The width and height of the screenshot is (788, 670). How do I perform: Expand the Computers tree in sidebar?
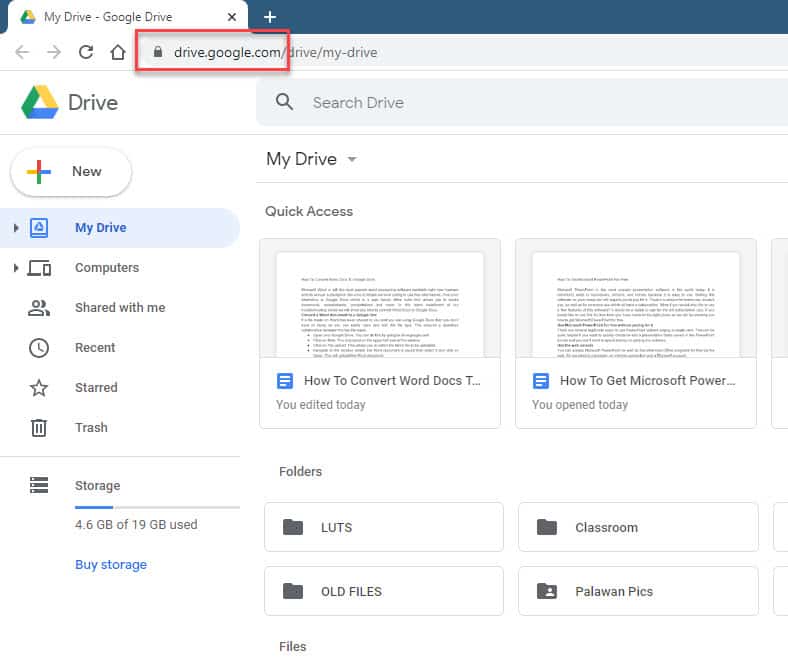coord(16,268)
